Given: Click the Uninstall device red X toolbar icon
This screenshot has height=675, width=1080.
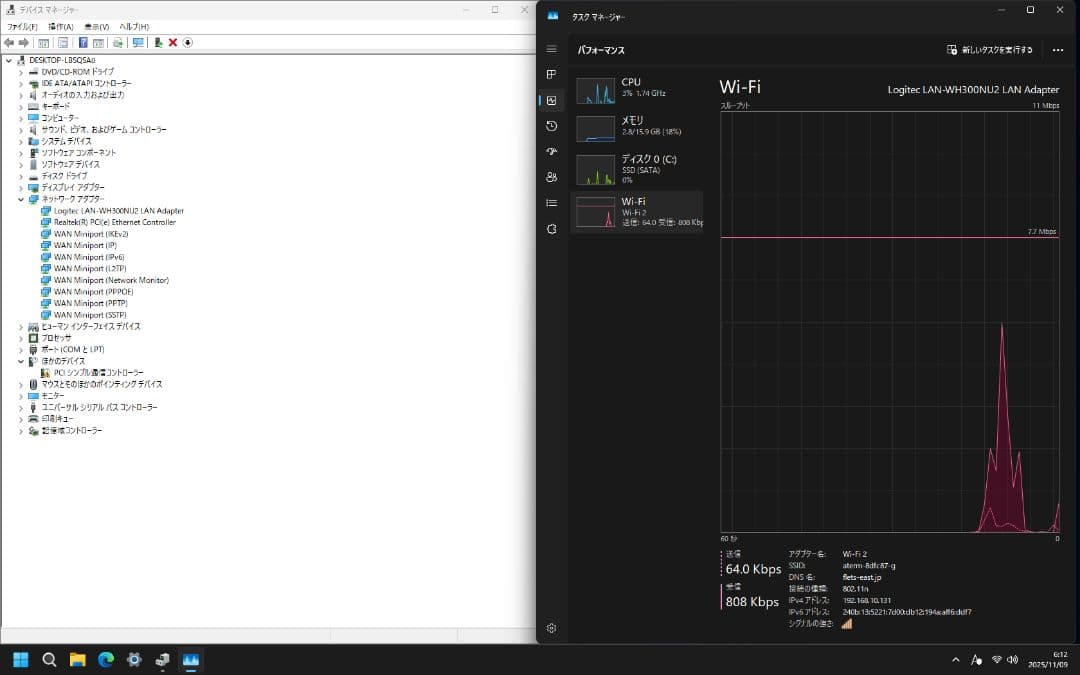Looking at the screenshot, I should click(172, 43).
